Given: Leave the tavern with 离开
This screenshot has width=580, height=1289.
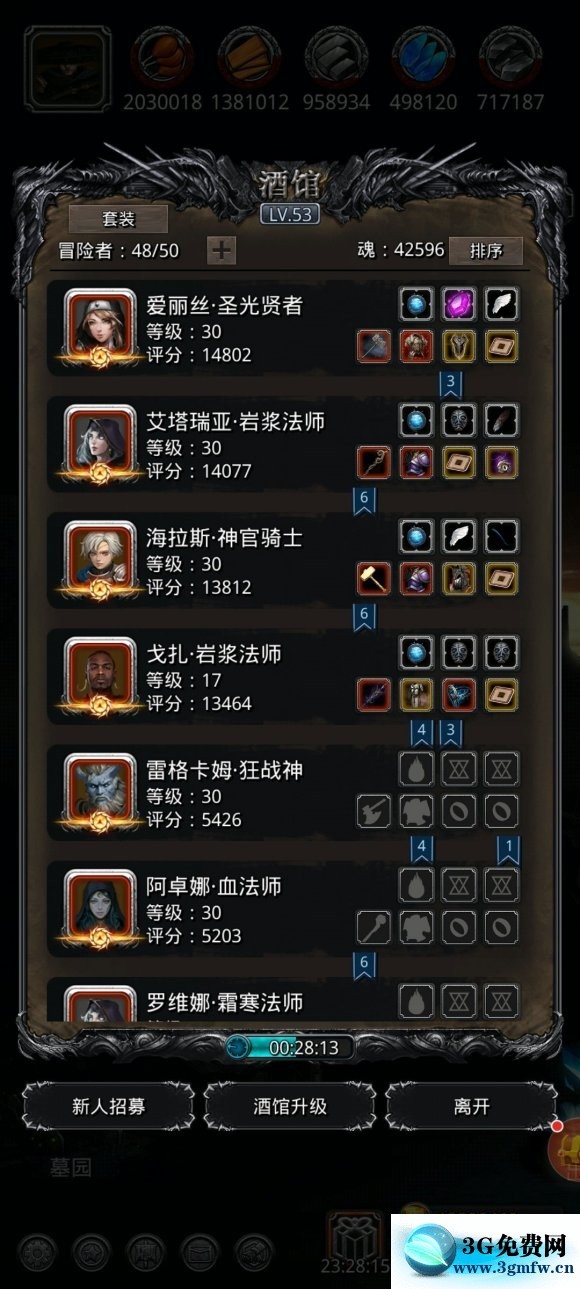Looking at the screenshot, I should [x=471, y=1106].
